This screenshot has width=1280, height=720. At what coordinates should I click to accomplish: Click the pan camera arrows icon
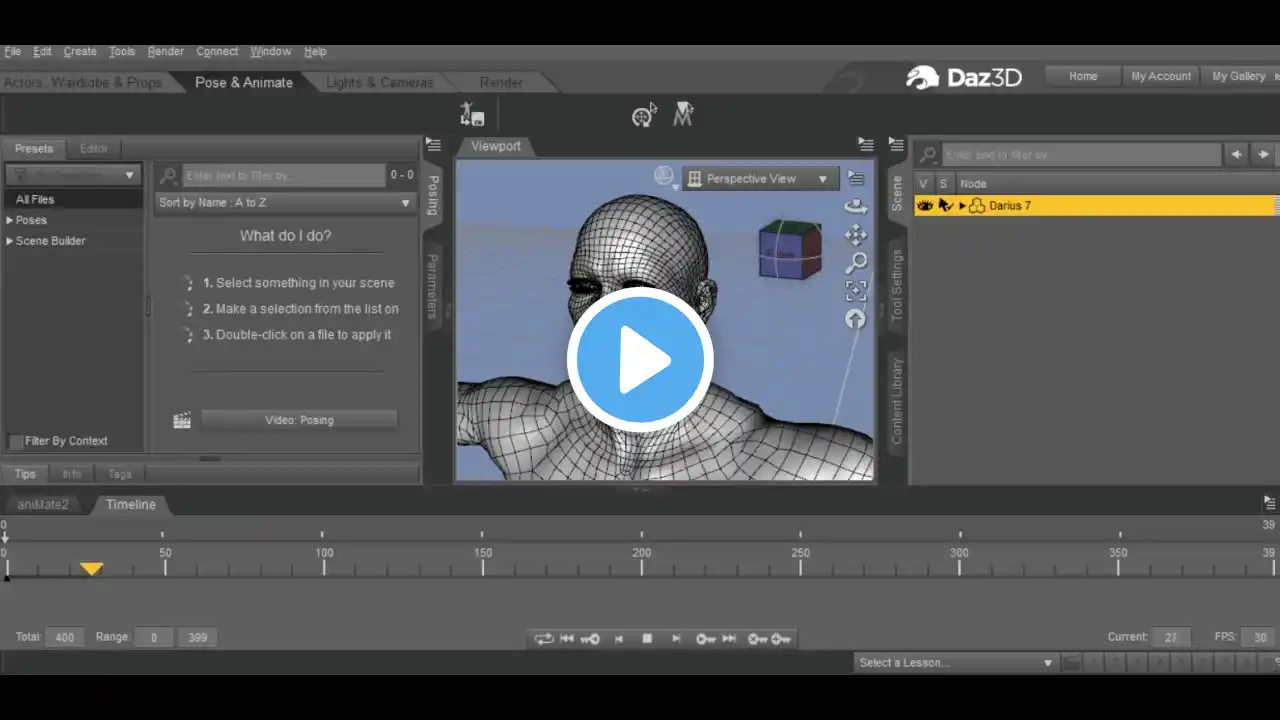(856, 235)
